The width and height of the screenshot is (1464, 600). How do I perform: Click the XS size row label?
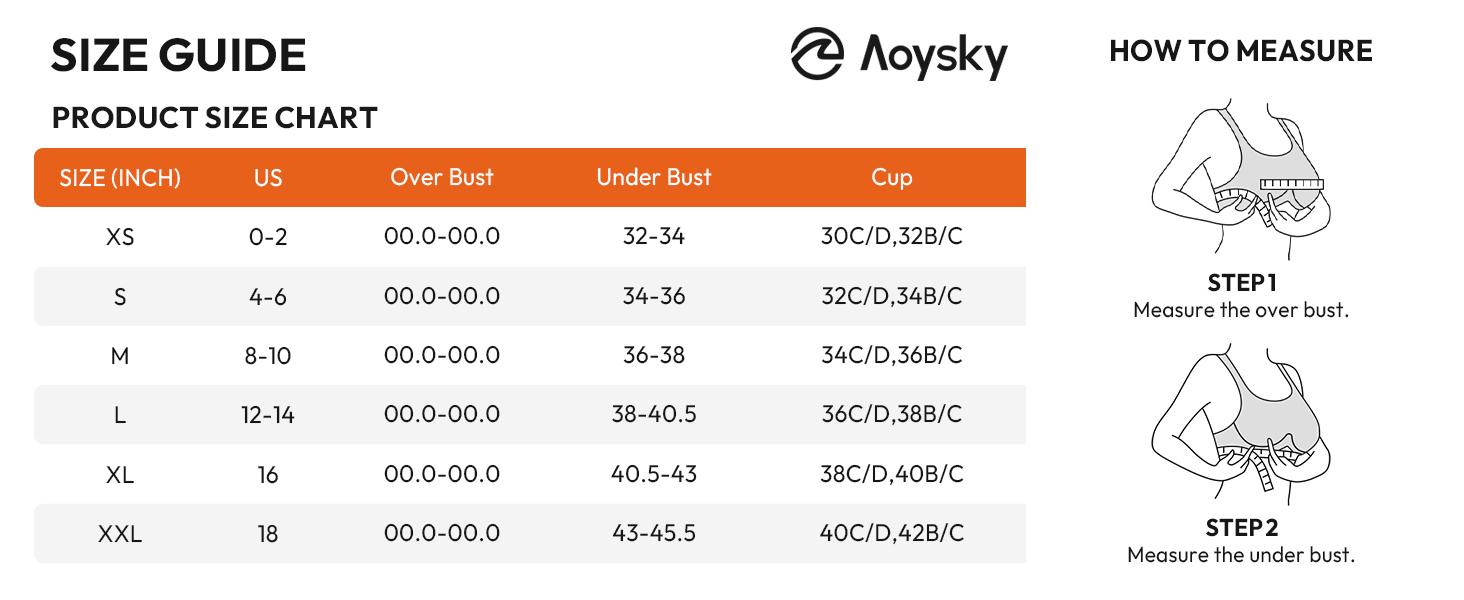[x=120, y=237]
